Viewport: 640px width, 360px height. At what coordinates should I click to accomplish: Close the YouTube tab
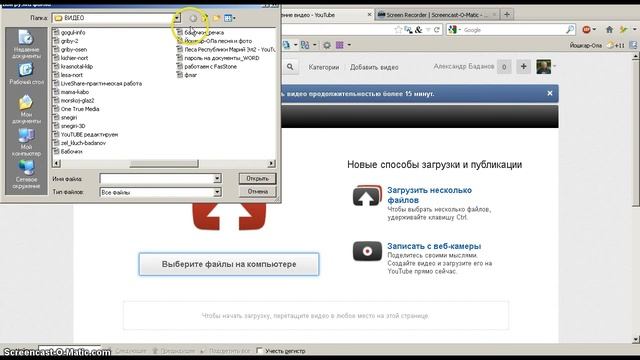click(x=369, y=15)
